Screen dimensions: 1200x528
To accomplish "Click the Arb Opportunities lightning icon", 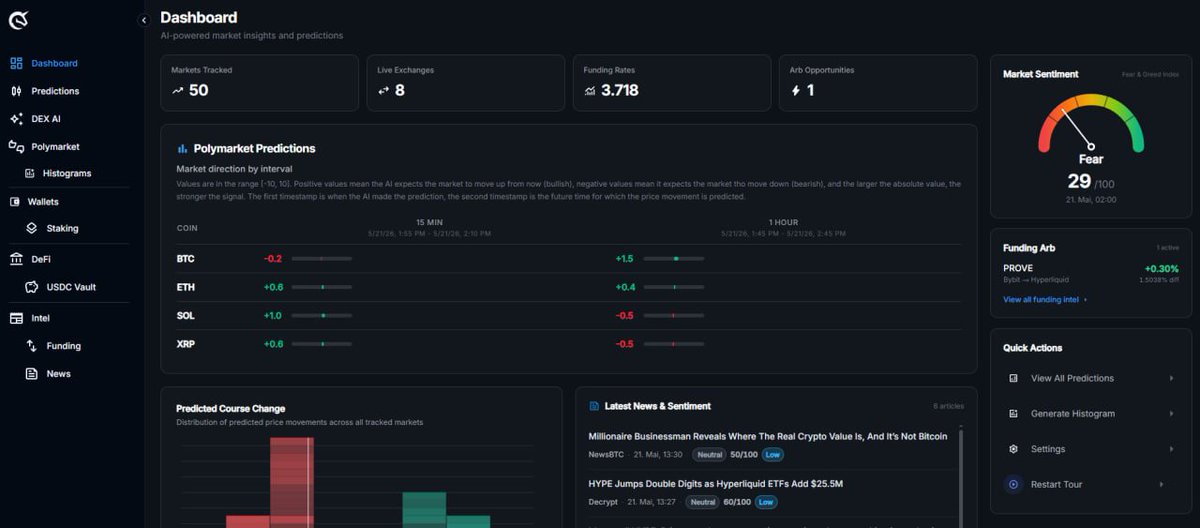I will (796, 90).
